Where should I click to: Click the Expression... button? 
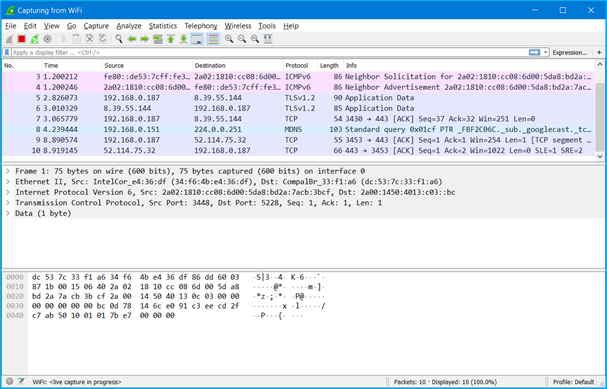(x=570, y=52)
